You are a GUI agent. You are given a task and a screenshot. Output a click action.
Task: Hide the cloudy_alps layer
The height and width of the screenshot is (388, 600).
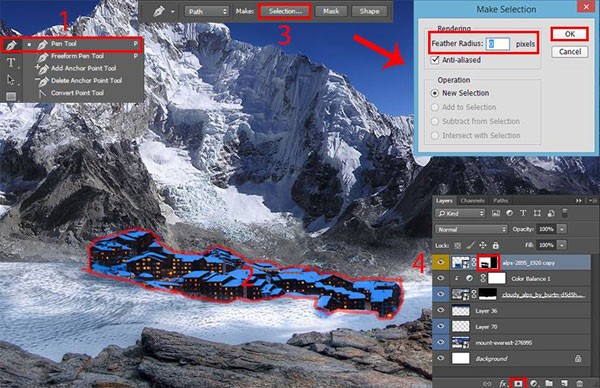441,294
